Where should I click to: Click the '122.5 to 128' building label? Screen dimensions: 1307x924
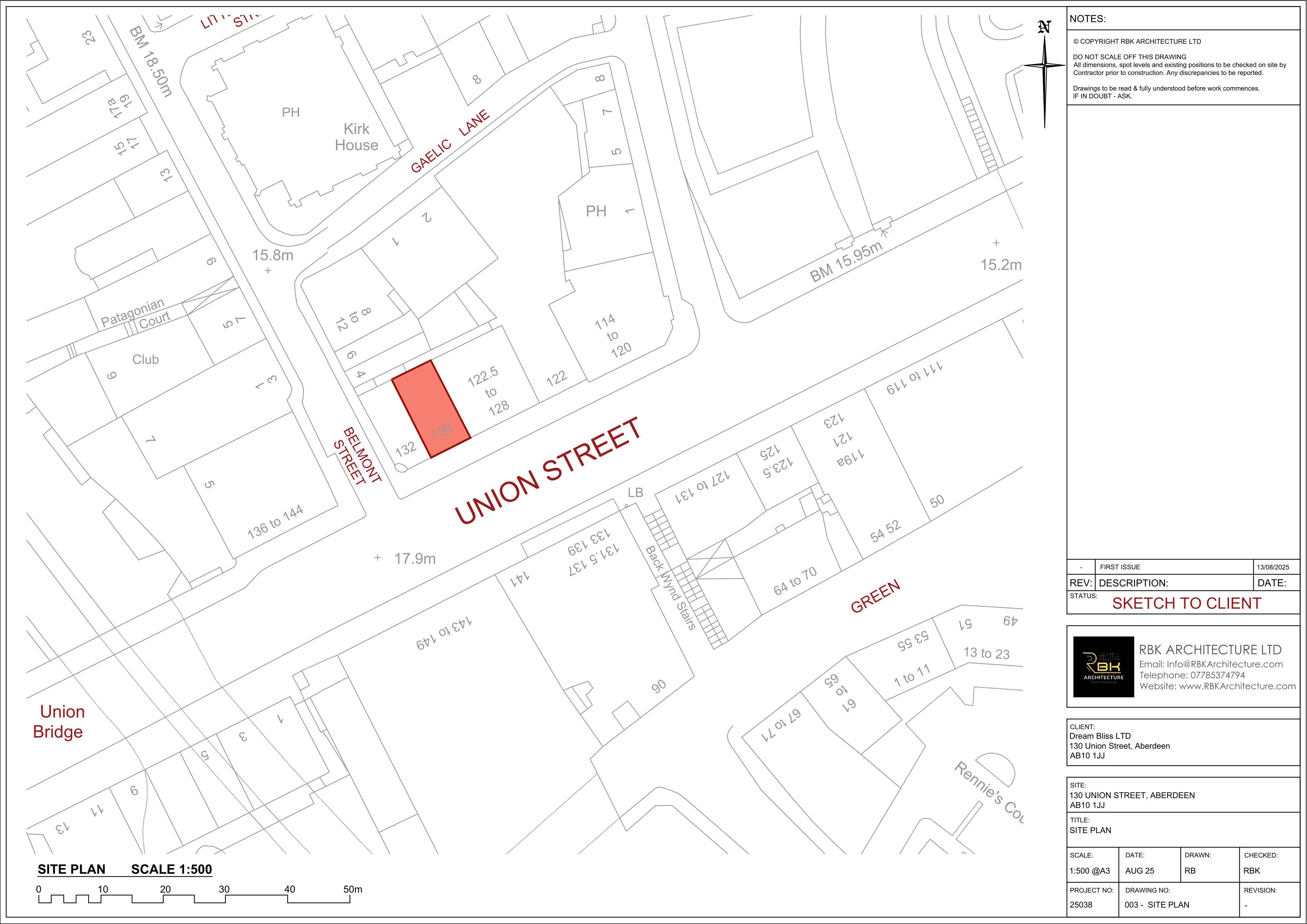click(x=489, y=392)
